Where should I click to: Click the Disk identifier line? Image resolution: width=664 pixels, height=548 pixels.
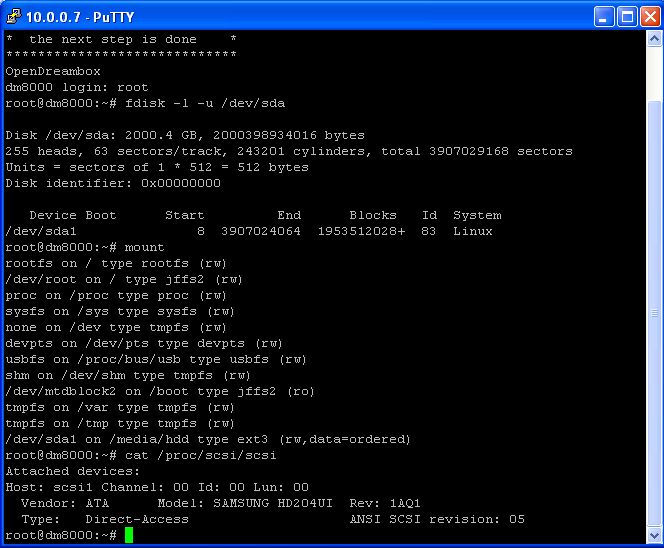113,183
